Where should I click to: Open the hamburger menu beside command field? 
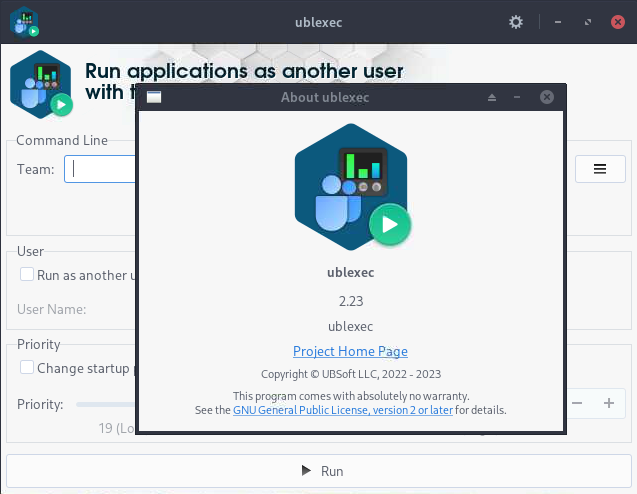pos(600,169)
